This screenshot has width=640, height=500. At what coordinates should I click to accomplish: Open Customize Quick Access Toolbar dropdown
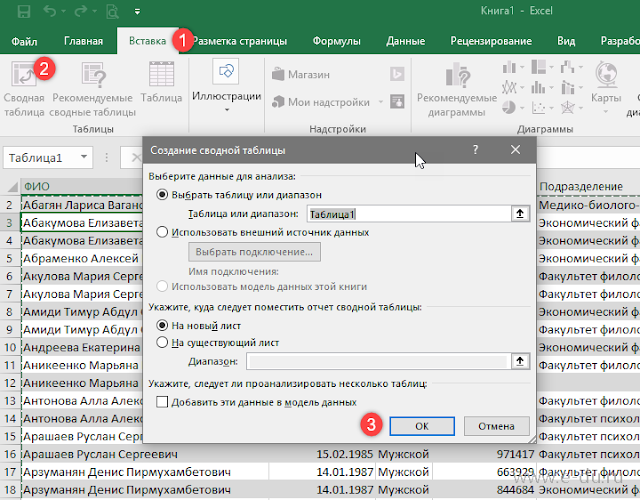pos(138,12)
